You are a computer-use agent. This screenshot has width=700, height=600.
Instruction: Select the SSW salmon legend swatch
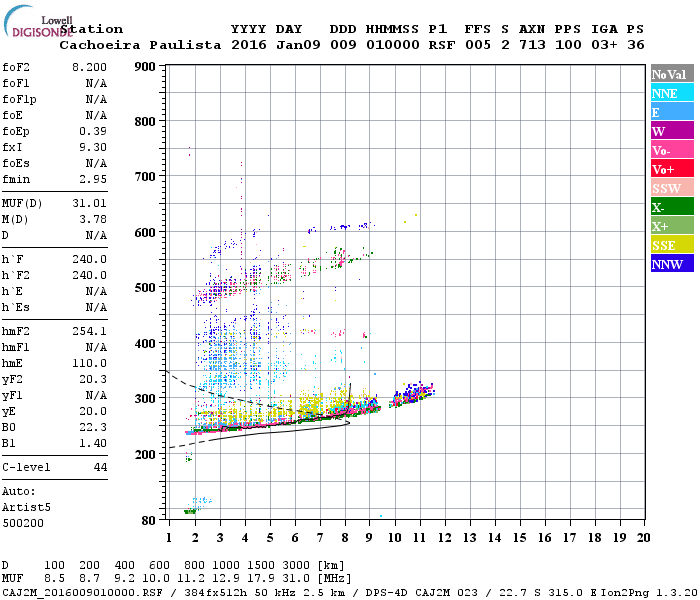(x=672, y=188)
